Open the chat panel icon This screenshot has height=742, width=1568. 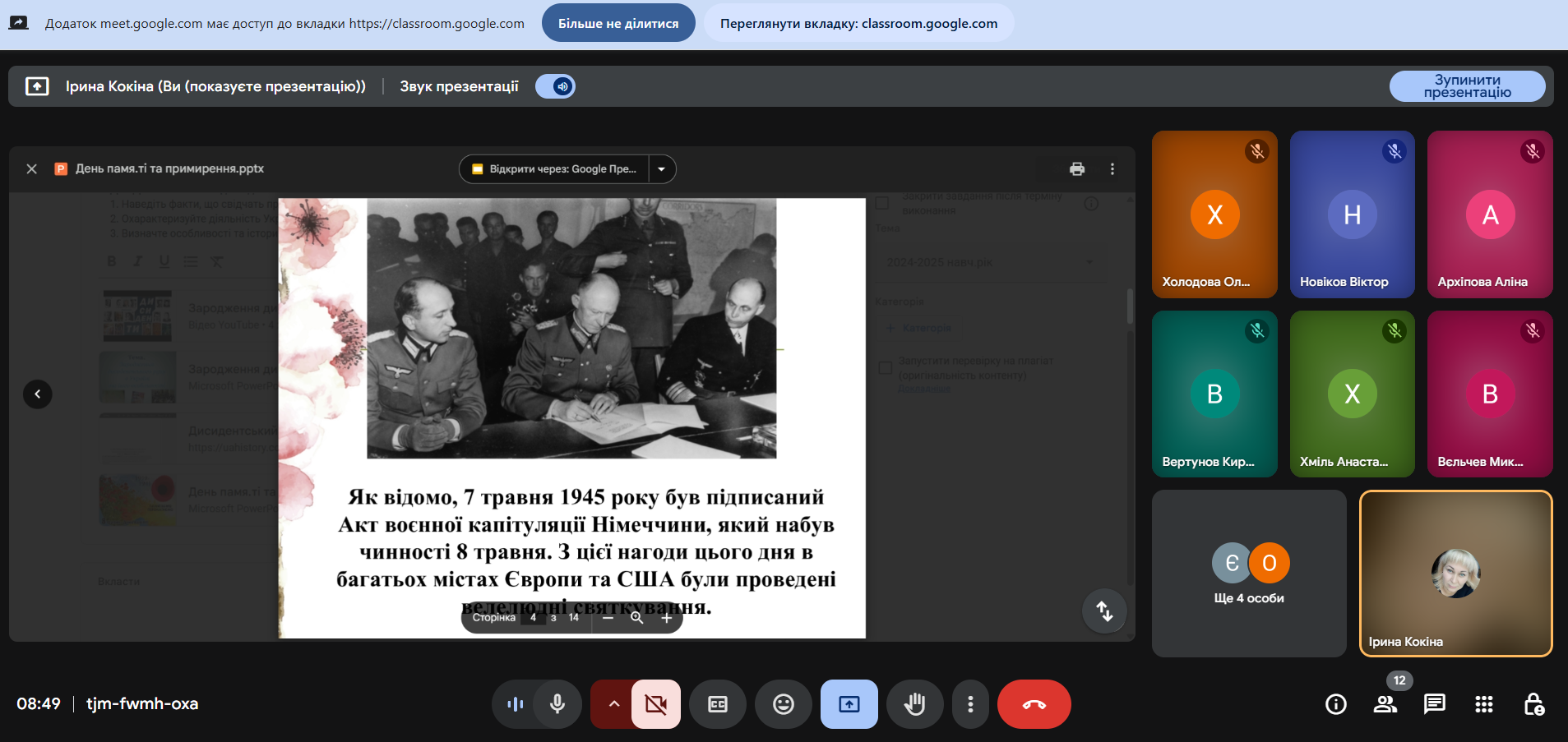point(1434,704)
